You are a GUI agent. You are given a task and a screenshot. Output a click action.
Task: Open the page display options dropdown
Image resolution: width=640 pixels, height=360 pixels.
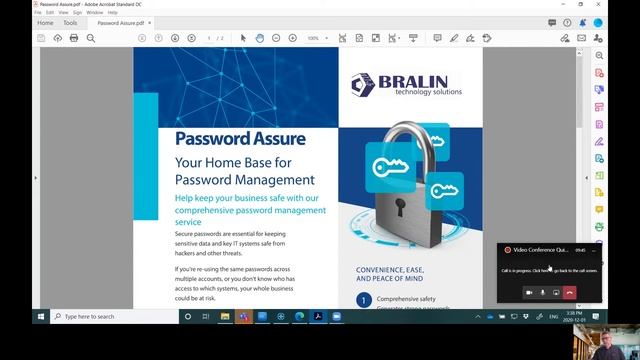[393, 38]
